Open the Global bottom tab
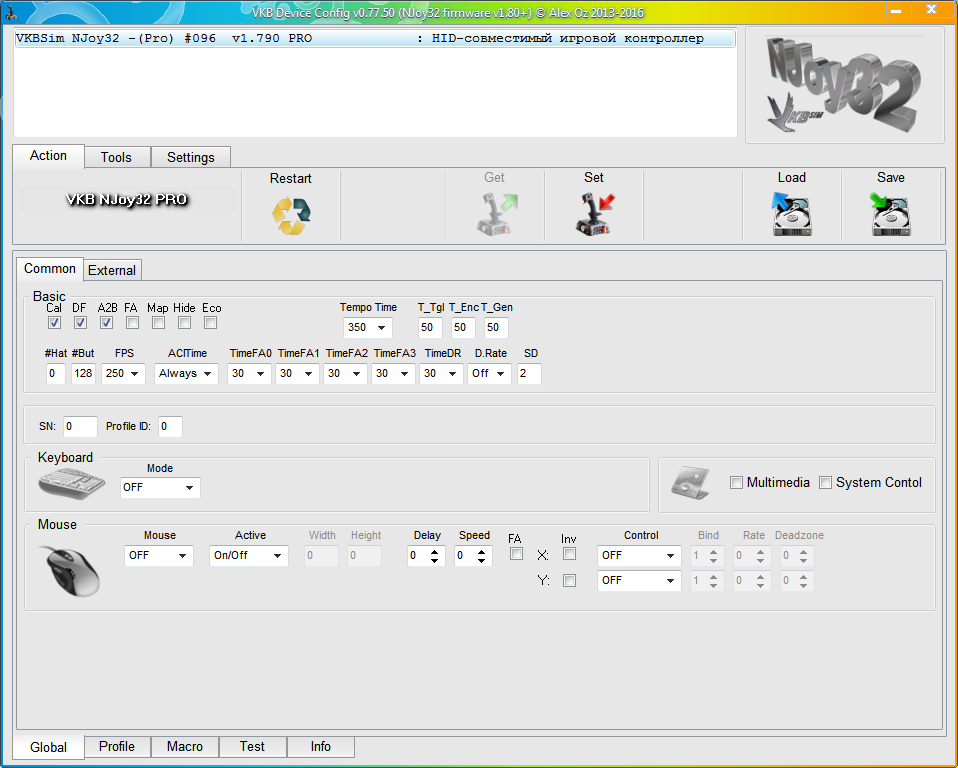Screen dimensions: 958x768 point(48,747)
